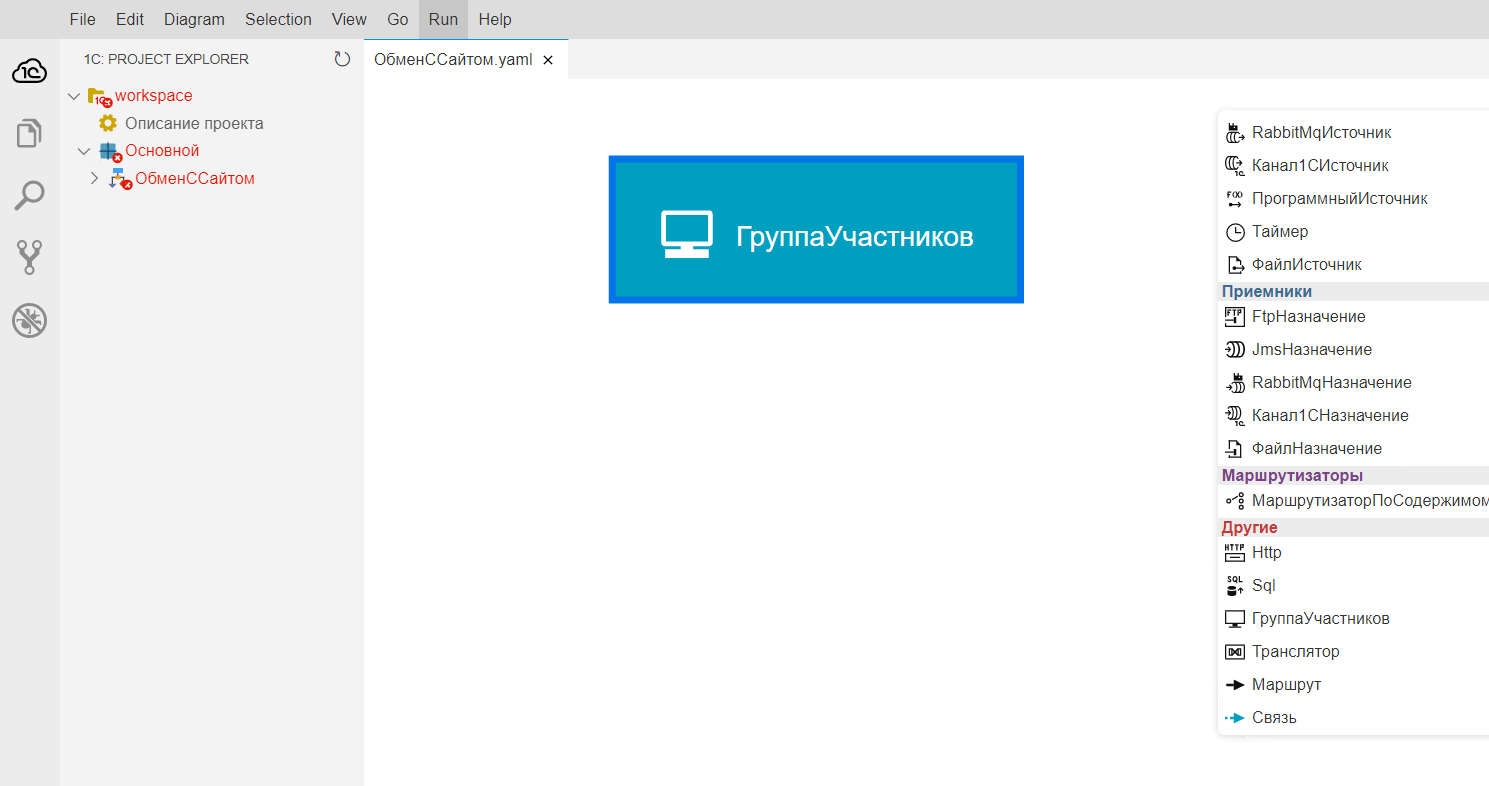Click the ФайлИсточник label in palette
Screen dimensions: 1489x786
pyautogui.click(x=1307, y=264)
